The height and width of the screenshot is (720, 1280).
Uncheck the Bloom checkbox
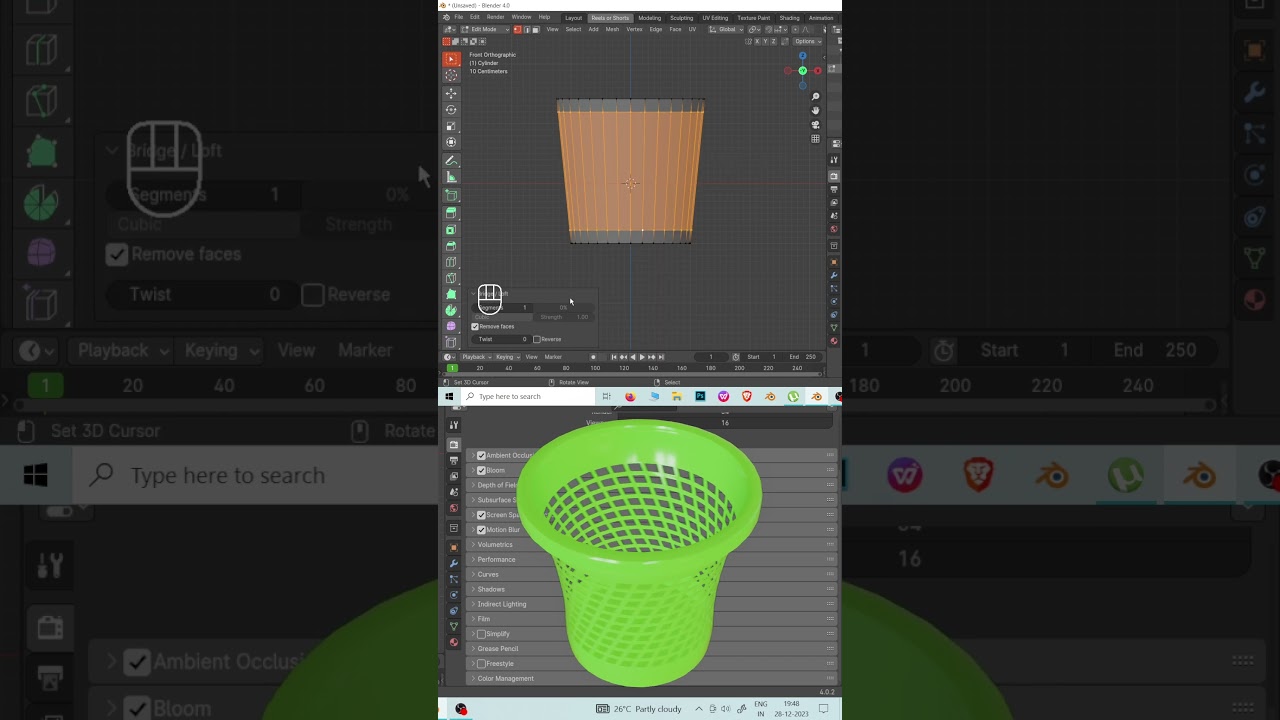tap(481, 470)
